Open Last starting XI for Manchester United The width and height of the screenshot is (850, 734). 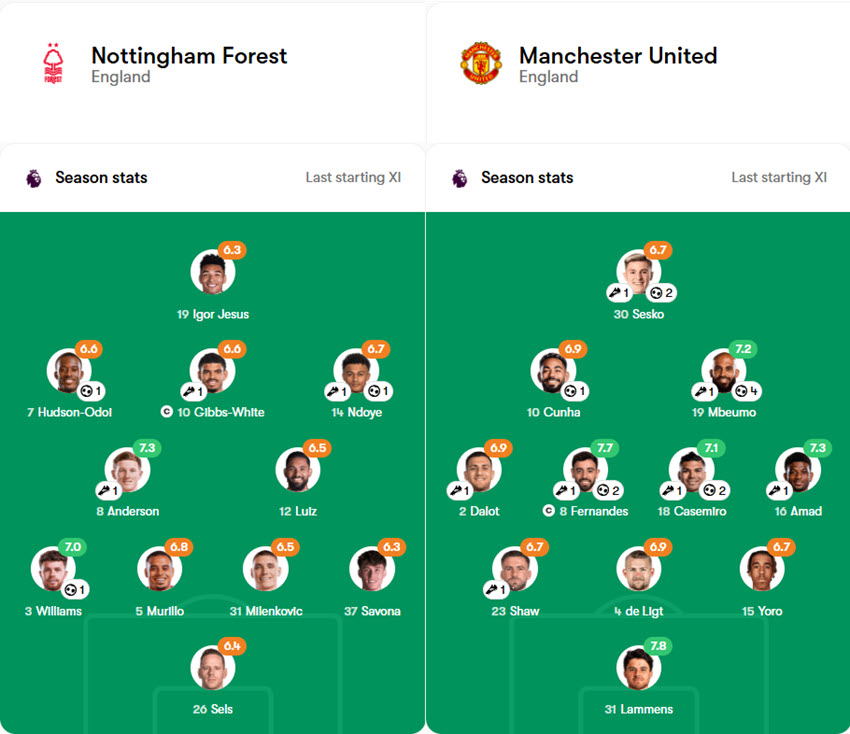[778, 178]
